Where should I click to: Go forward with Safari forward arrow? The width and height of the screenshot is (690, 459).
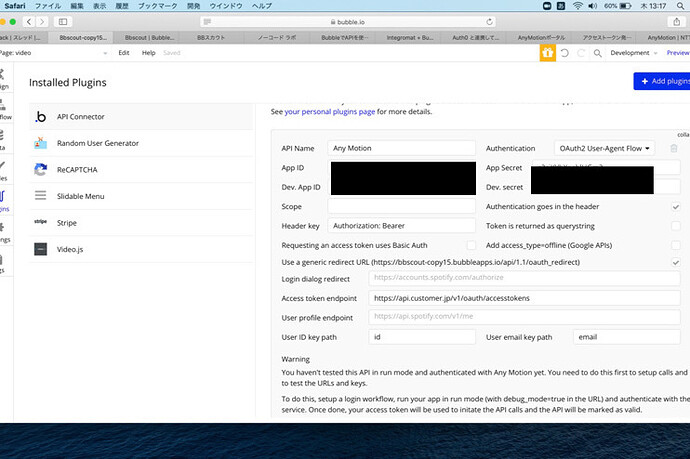tap(42, 22)
